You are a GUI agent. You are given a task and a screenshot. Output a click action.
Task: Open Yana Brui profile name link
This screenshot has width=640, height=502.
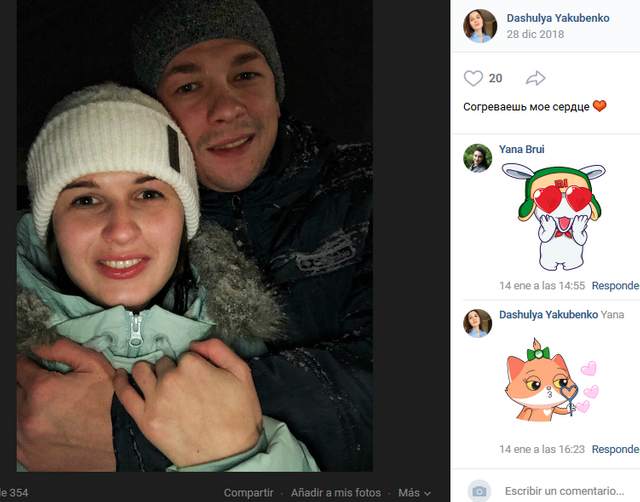522,149
